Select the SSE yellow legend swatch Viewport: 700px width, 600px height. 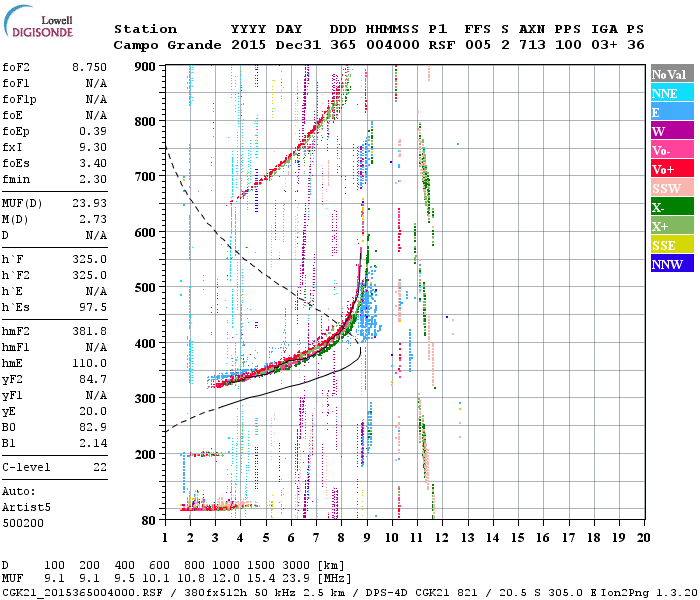(672, 245)
